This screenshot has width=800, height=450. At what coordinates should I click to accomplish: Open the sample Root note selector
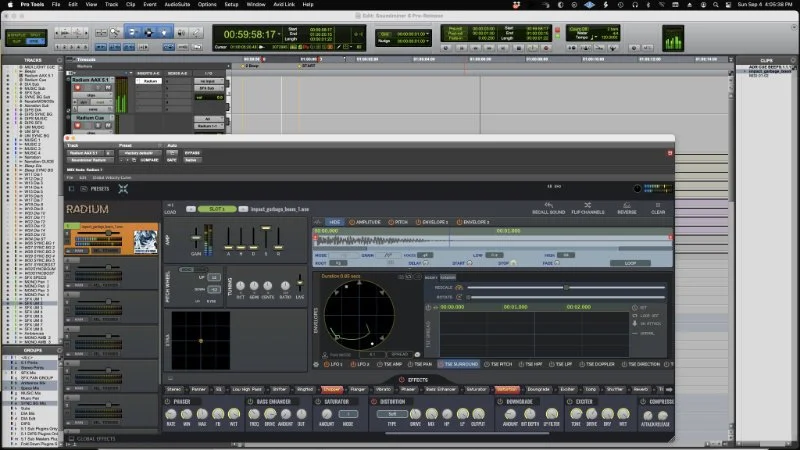click(338, 263)
